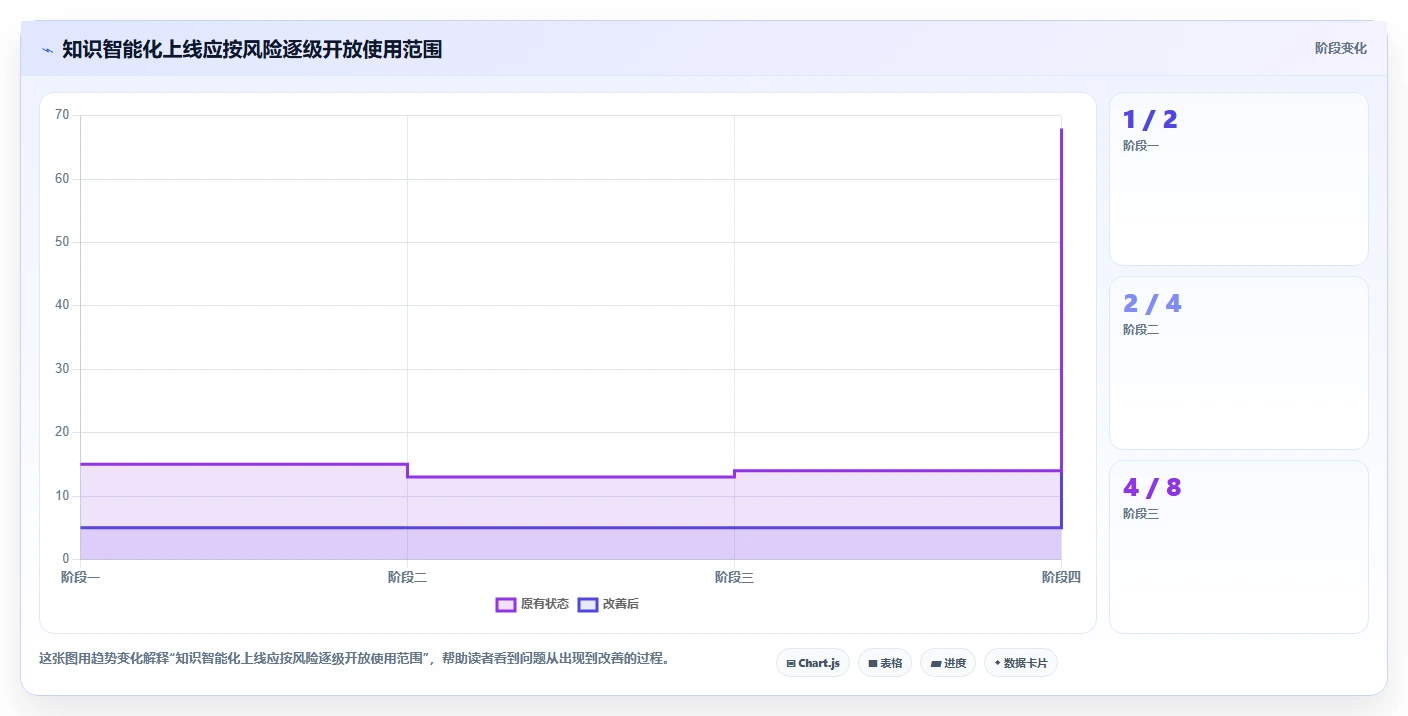Click the 阶段一 x-axis label

(x=80, y=577)
